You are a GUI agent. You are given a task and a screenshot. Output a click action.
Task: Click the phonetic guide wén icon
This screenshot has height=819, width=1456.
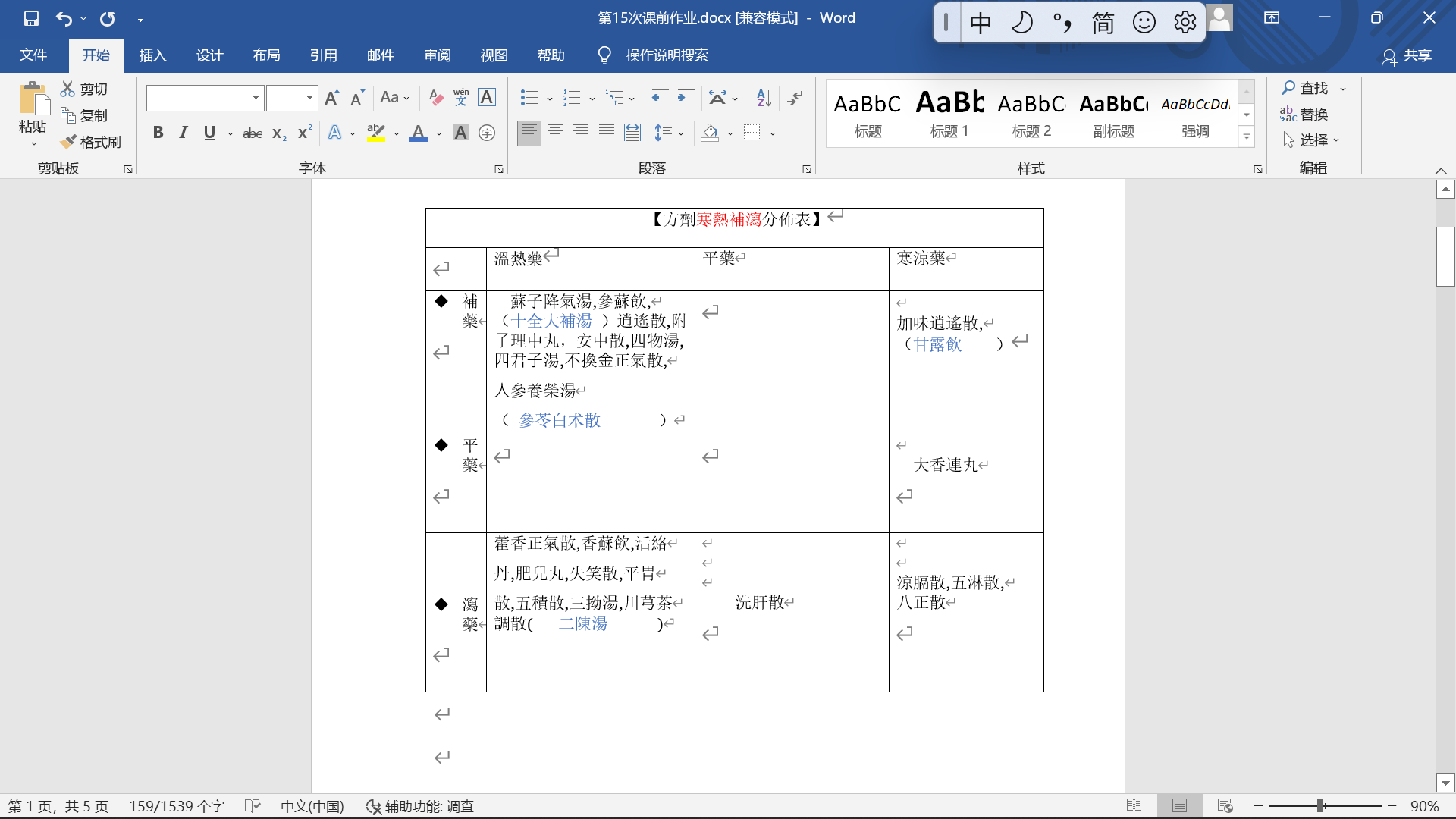[x=461, y=98]
